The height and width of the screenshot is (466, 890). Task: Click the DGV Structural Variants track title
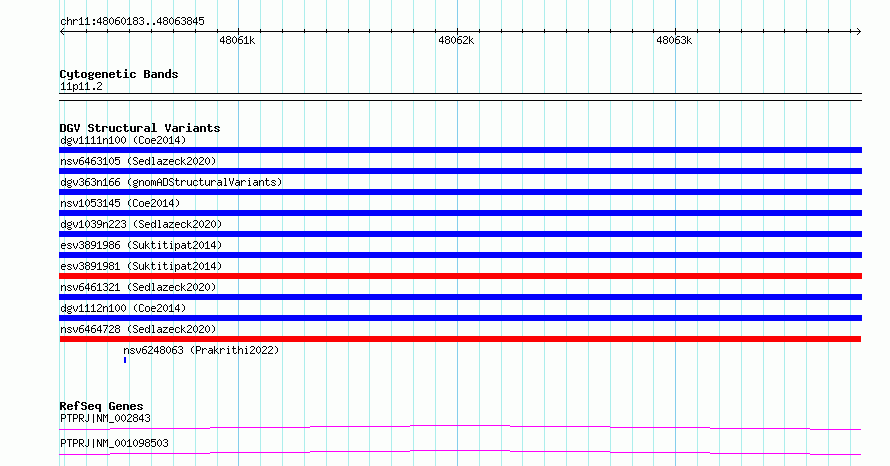coord(140,128)
